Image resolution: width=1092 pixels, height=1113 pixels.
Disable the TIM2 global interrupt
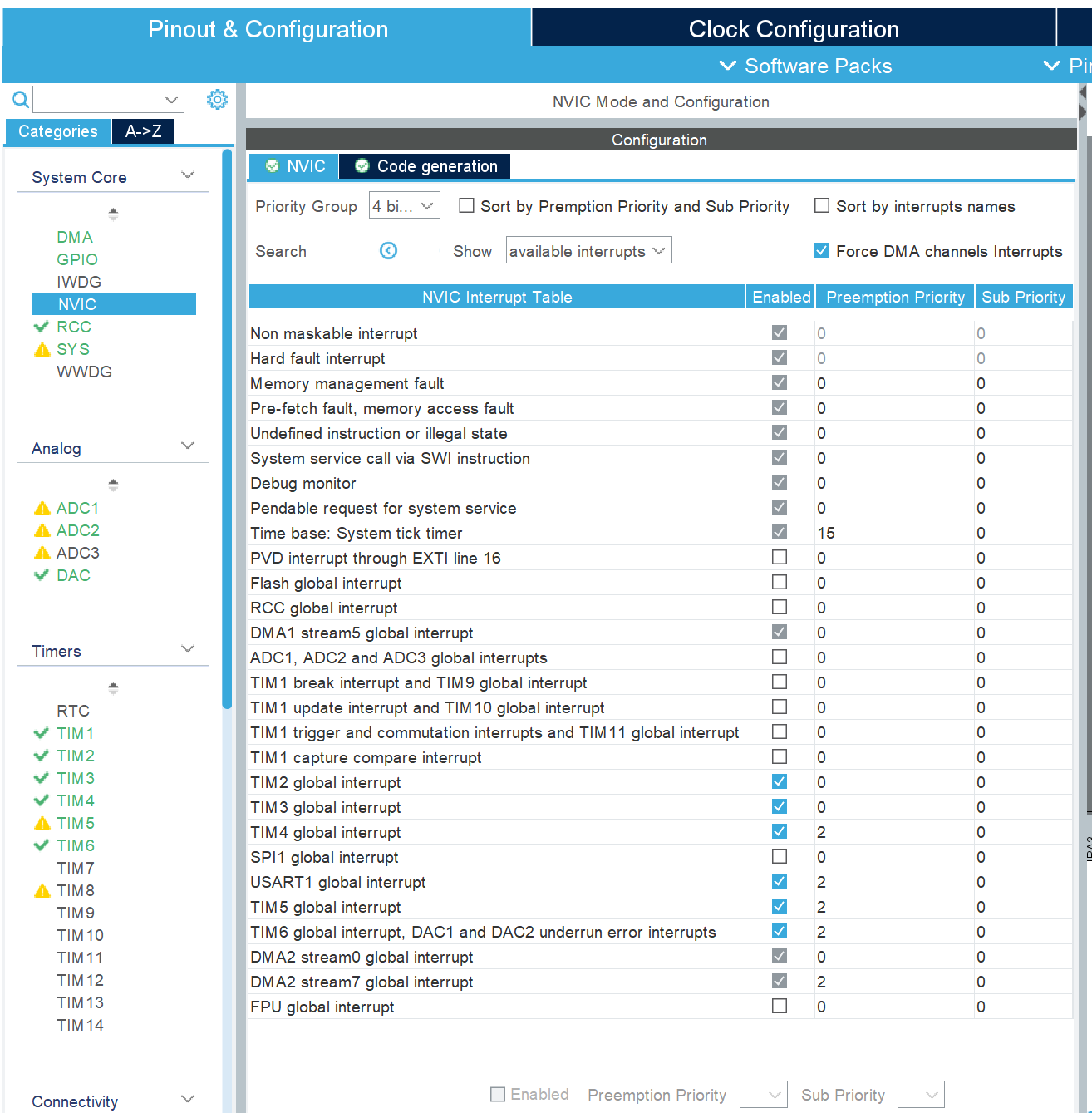click(x=779, y=781)
